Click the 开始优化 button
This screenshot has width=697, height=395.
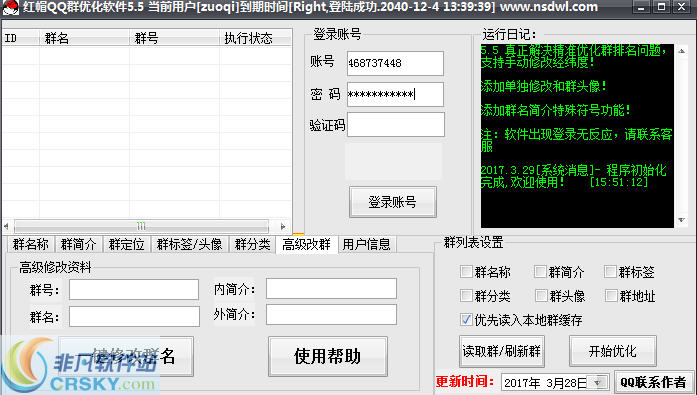click(613, 351)
